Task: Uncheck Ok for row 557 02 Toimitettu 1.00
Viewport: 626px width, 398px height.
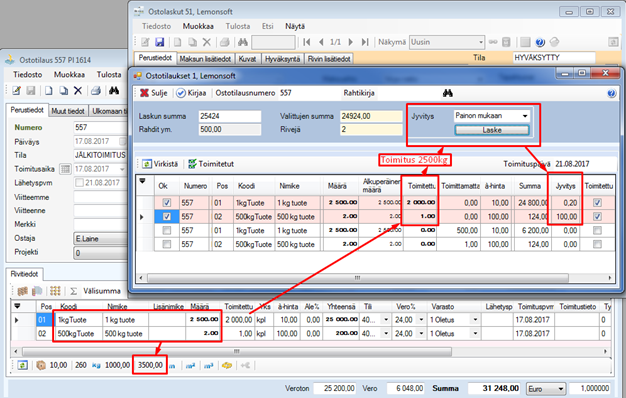Action: tap(166, 216)
